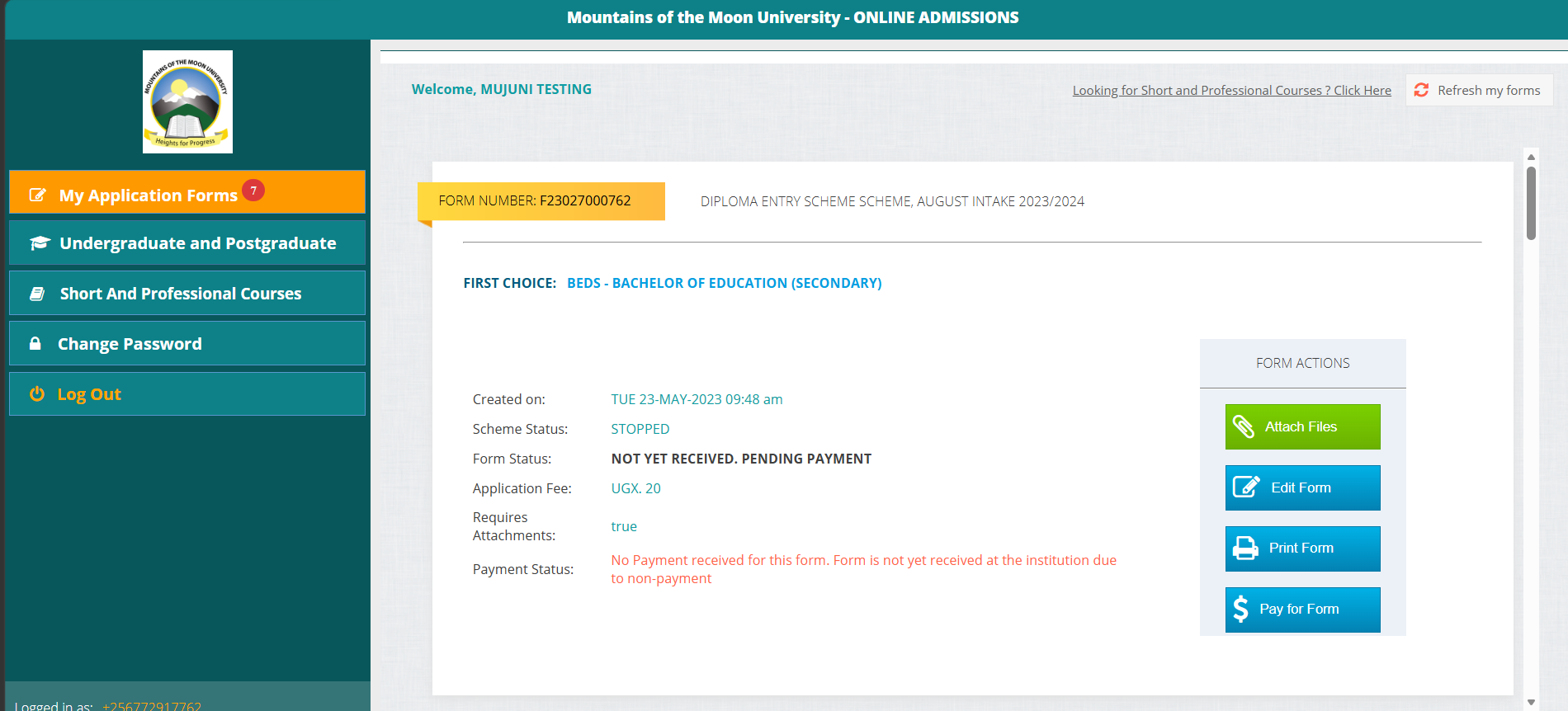1568x711 pixels.
Task: Click the red refresh arrows icon
Action: (1421, 90)
